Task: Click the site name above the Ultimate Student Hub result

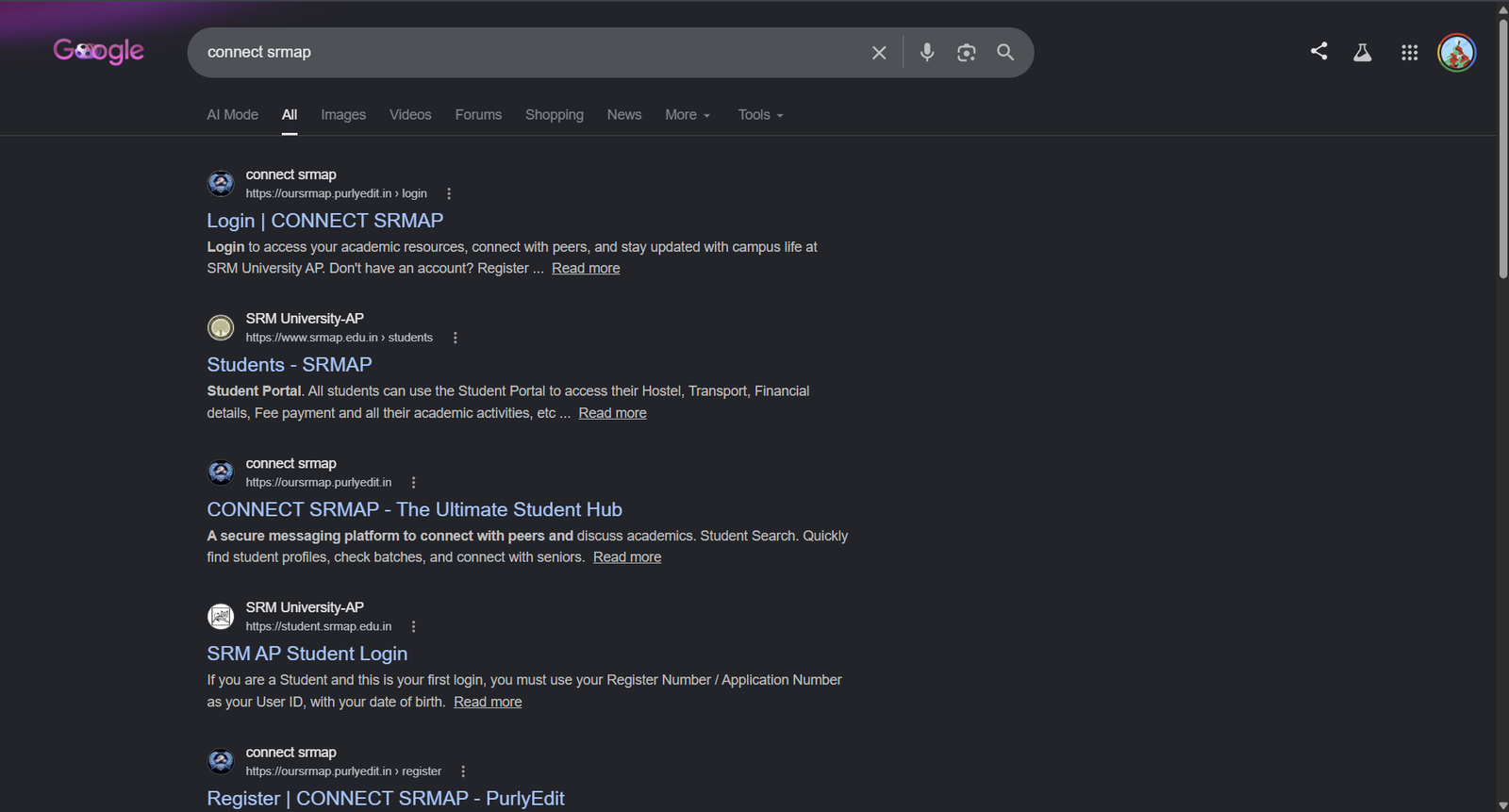Action: pyautogui.click(x=291, y=463)
